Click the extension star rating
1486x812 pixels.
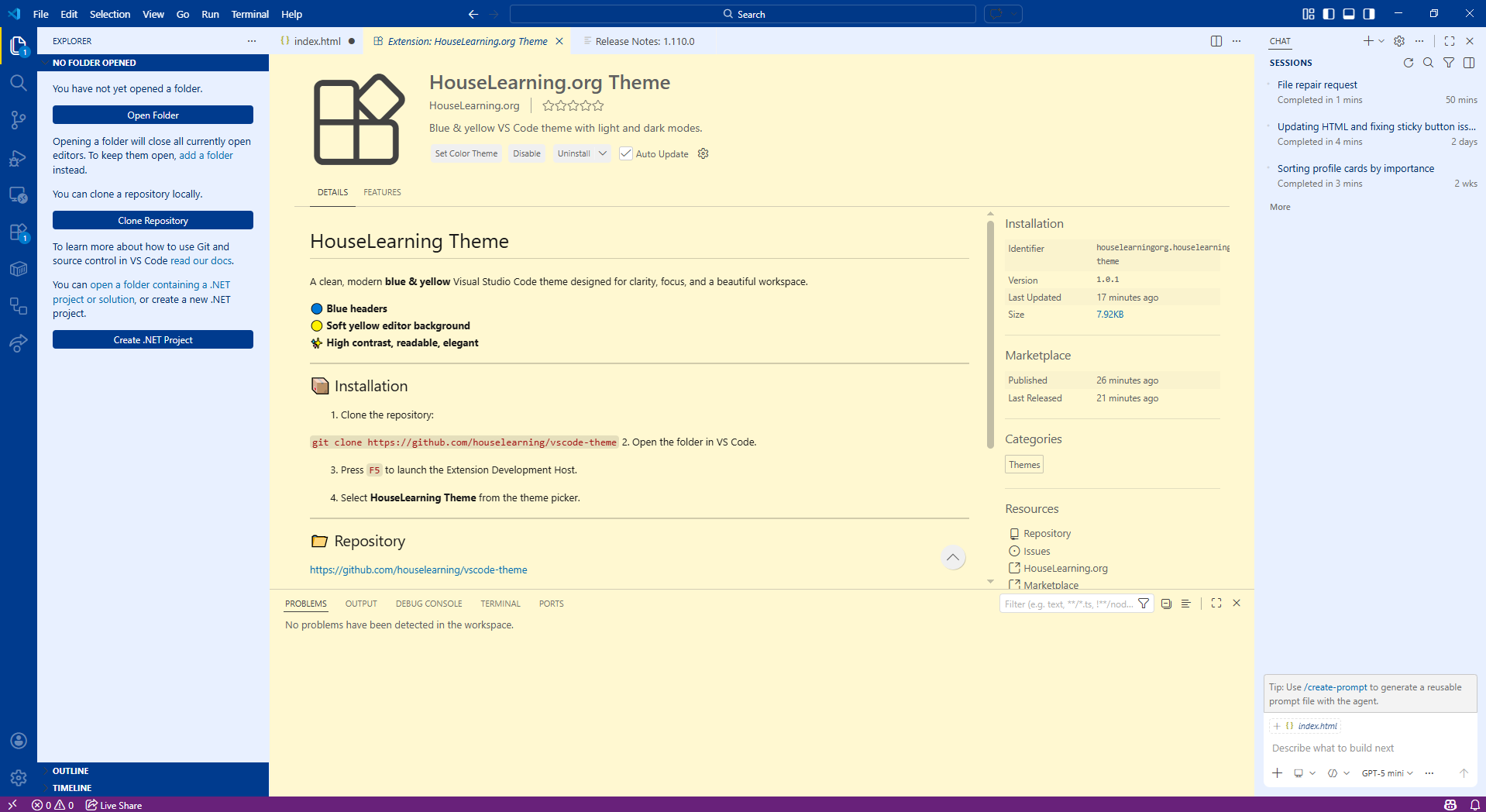tap(573, 105)
